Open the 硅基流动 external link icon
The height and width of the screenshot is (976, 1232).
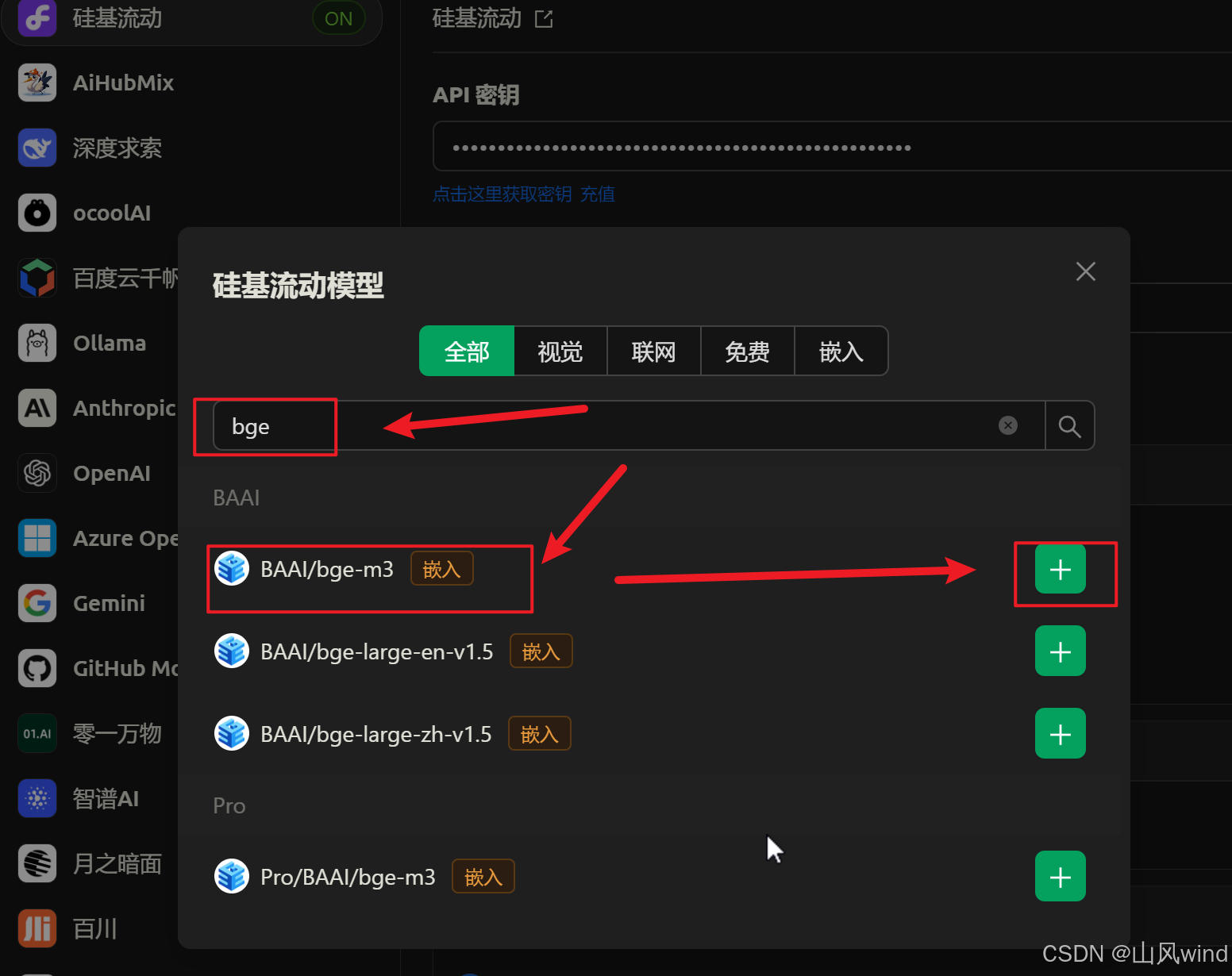coord(544,18)
